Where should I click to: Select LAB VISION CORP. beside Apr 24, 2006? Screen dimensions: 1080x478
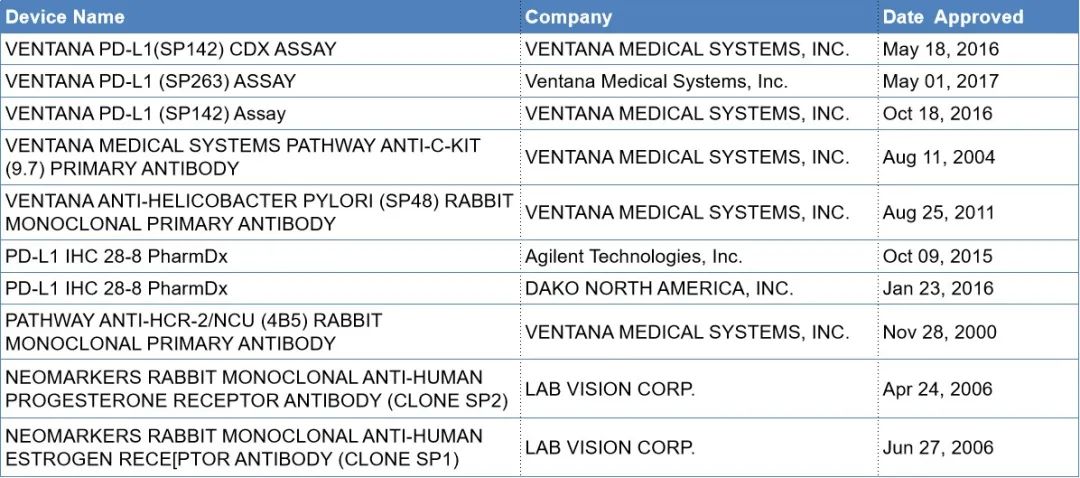coord(609,389)
